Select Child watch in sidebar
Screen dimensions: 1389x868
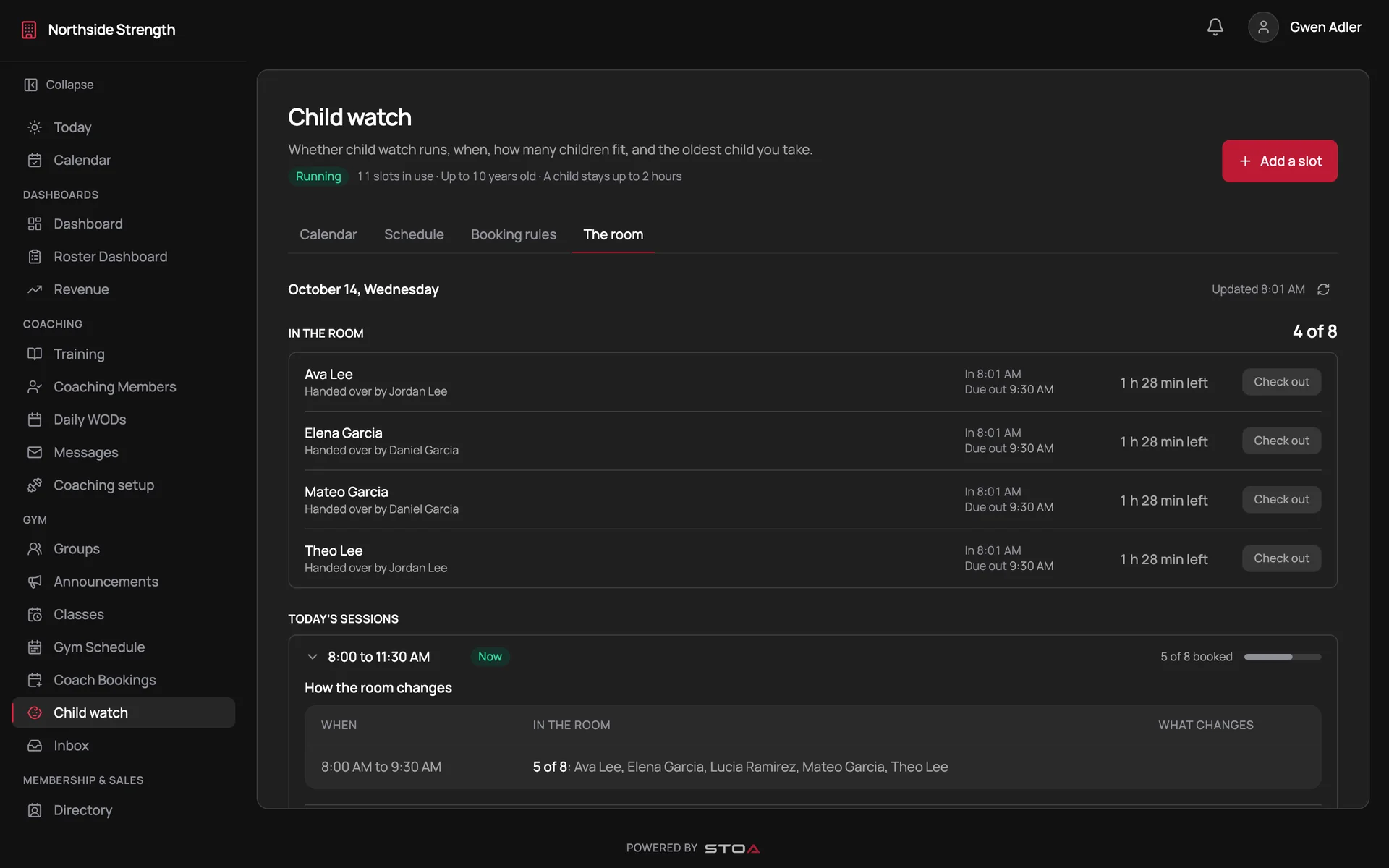coord(123,712)
